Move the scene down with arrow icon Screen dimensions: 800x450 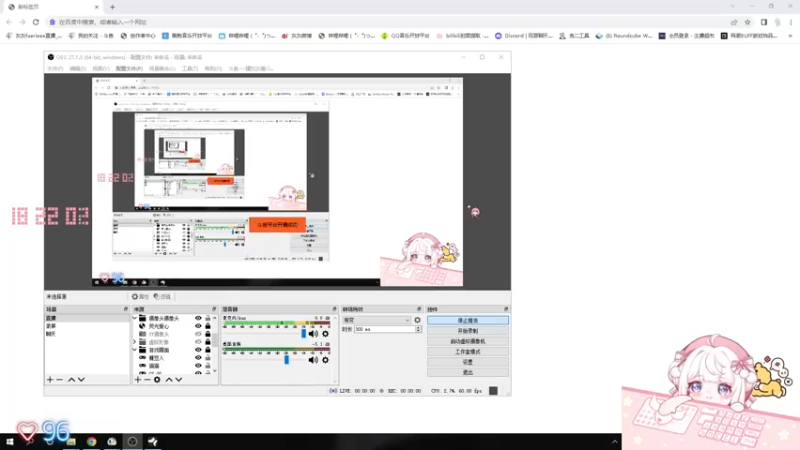pyautogui.click(x=81, y=380)
